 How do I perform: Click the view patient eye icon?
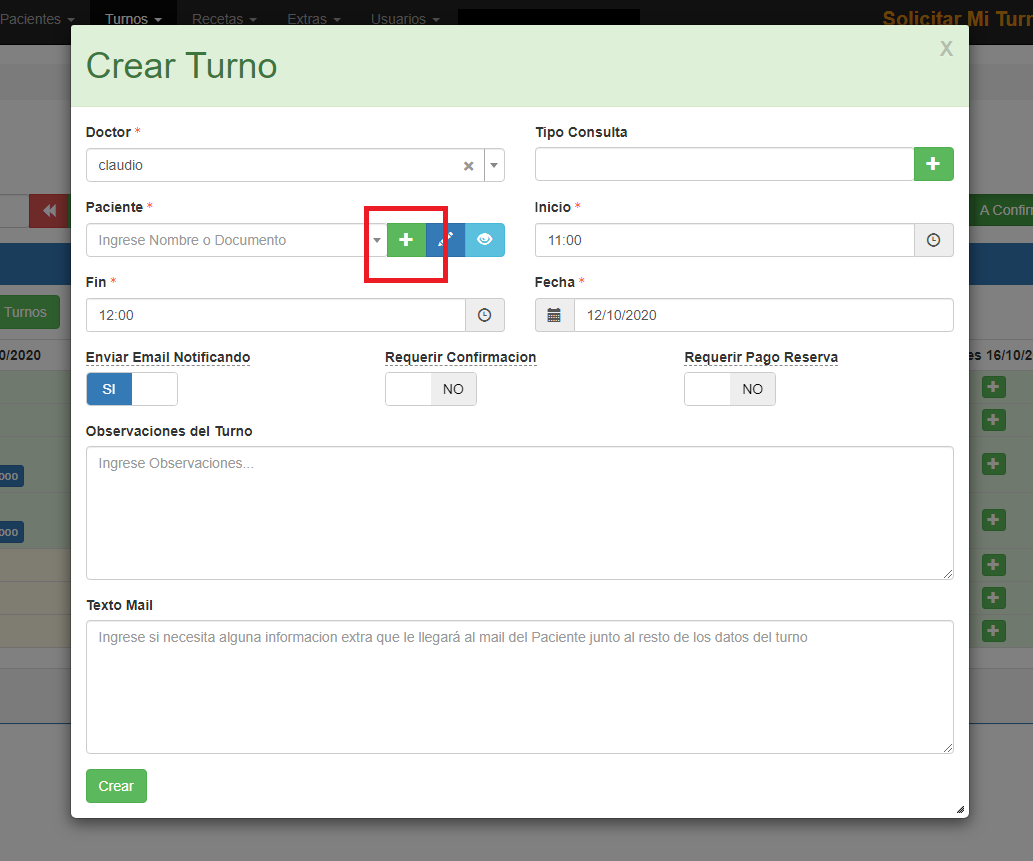coord(485,240)
